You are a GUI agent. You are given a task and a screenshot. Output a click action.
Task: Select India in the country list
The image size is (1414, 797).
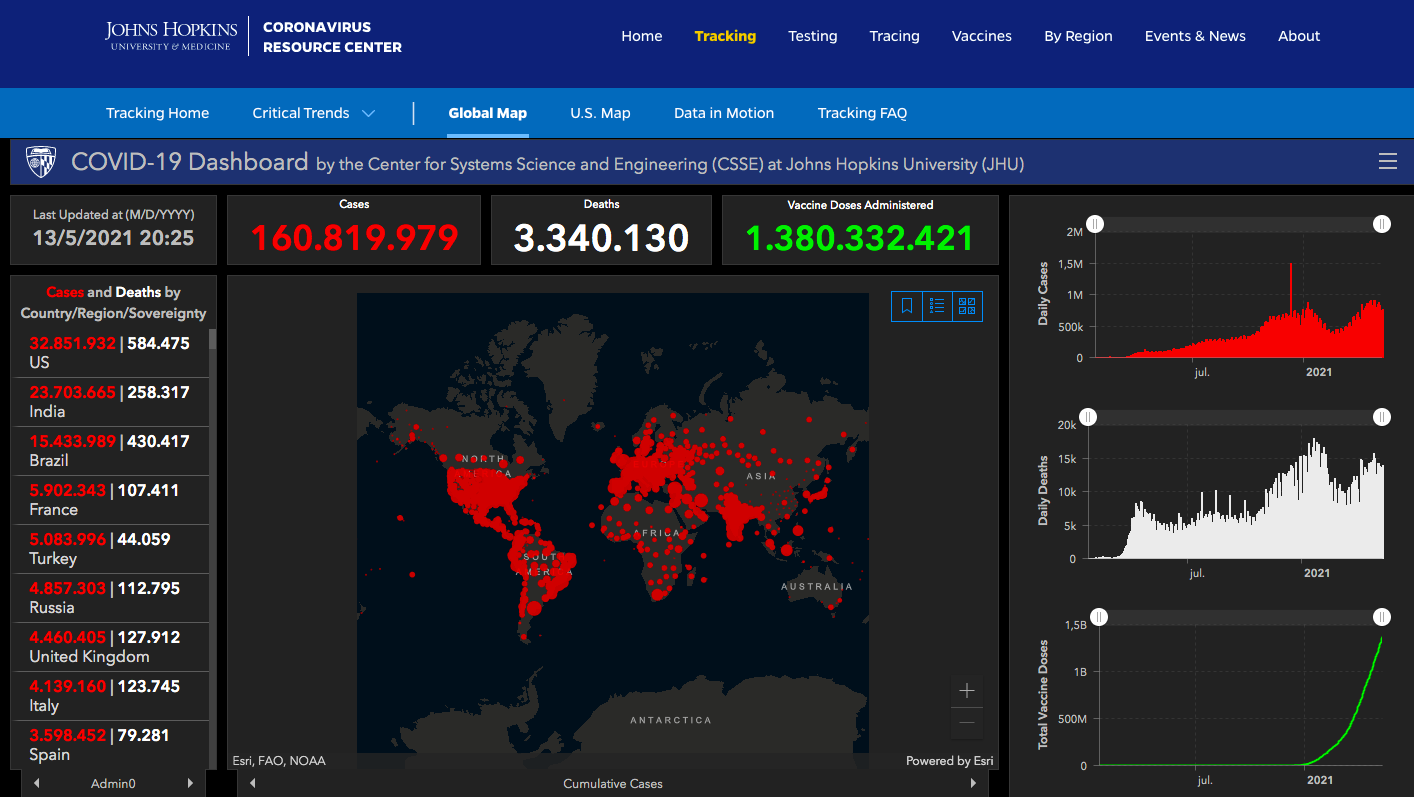110,402
